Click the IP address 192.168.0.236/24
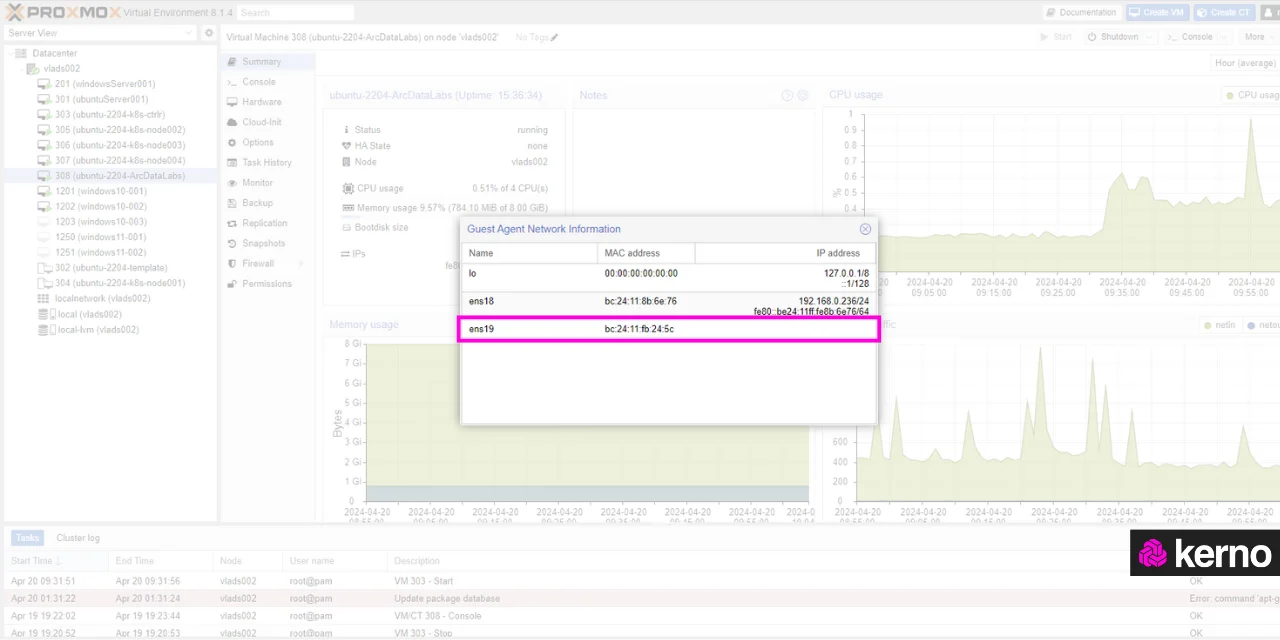Viewport: 1280px width, 640px height. pyautogui.click(x=834, y=300)
